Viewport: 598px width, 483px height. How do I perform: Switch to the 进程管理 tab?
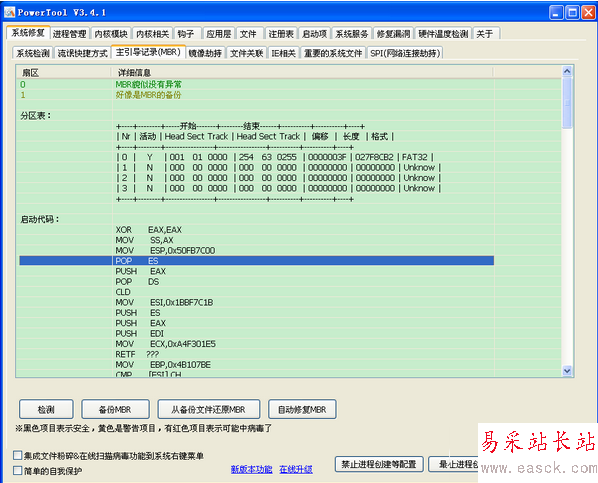click(x=69, y=34)
